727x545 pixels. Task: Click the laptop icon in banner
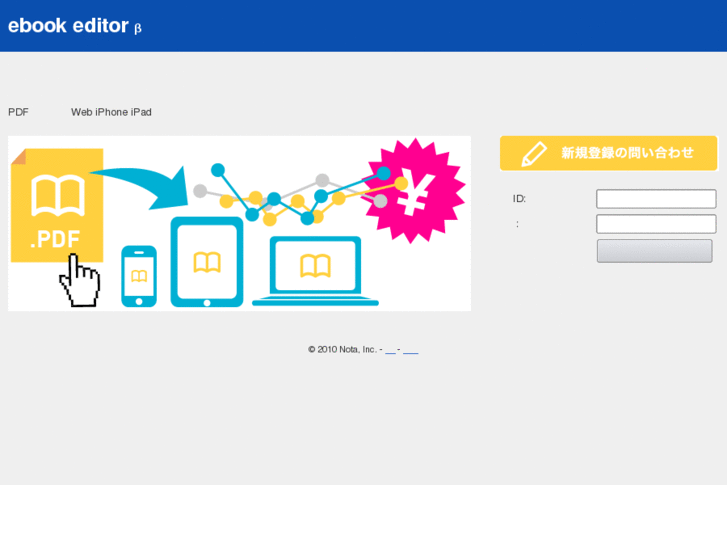pyautogui.click(x=315, y=271)
